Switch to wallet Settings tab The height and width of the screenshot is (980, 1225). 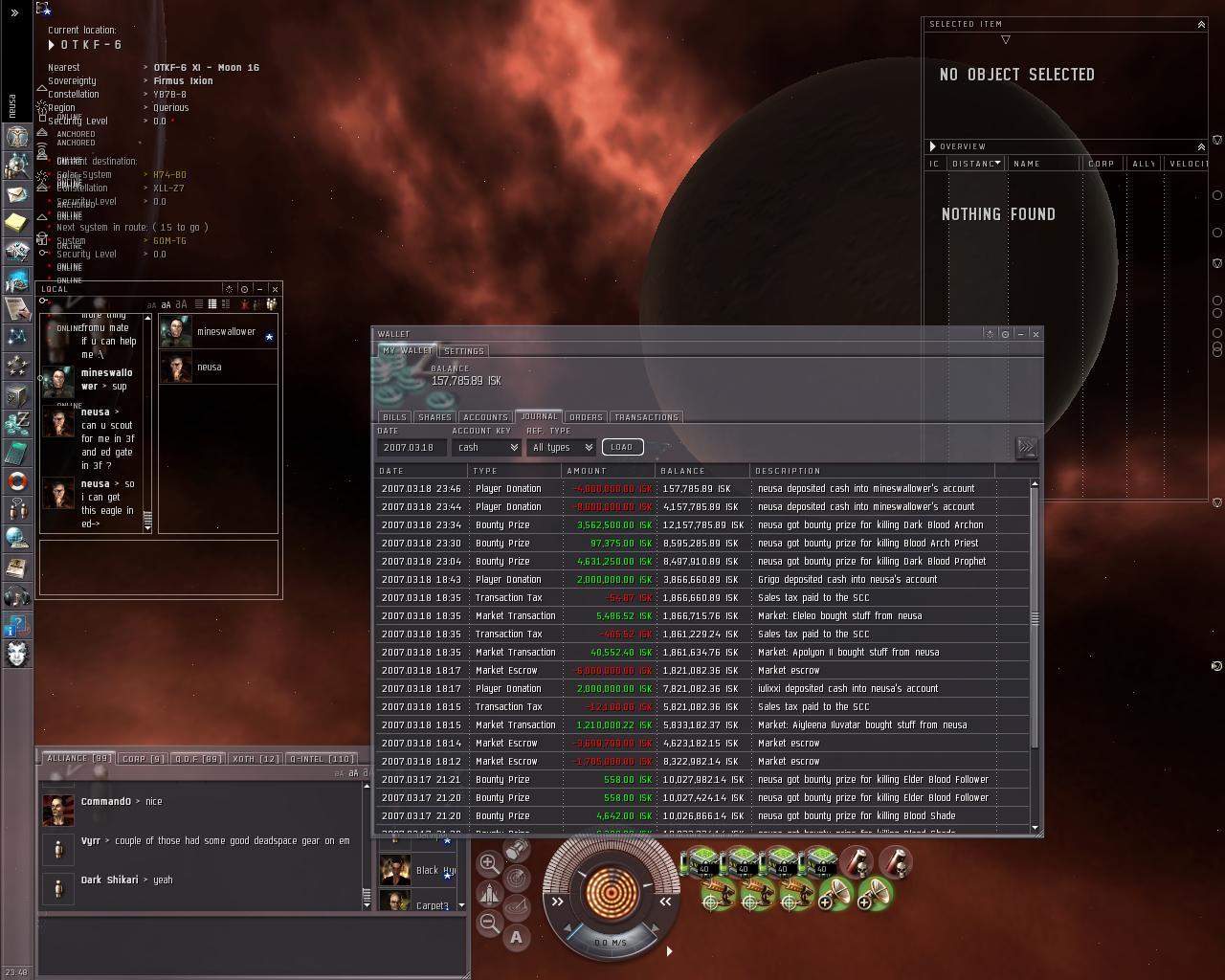[x=464, y=351]
